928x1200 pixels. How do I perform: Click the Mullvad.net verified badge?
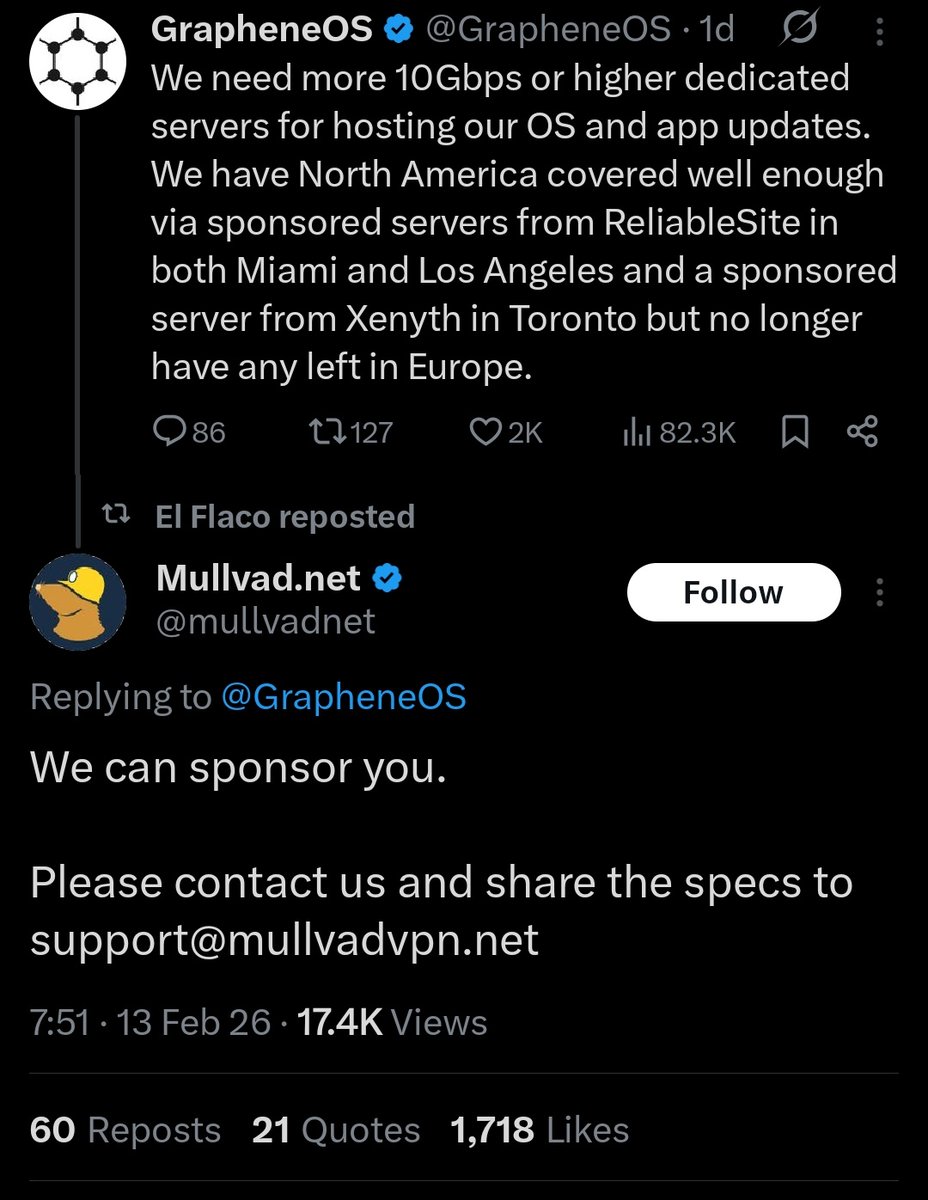388,578
